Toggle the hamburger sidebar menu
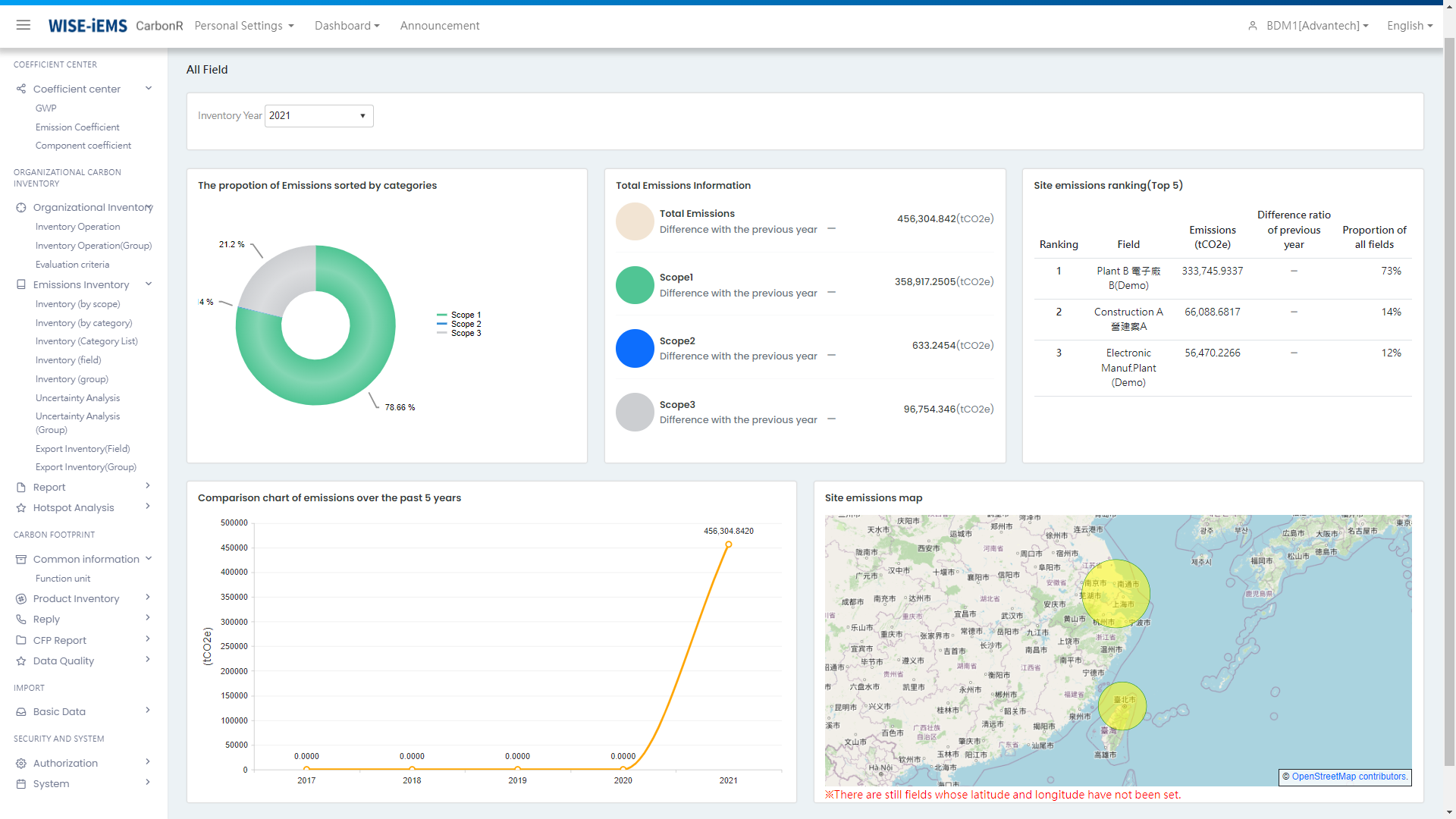This screenshot has width=1456, height=819. pos(24,25)
